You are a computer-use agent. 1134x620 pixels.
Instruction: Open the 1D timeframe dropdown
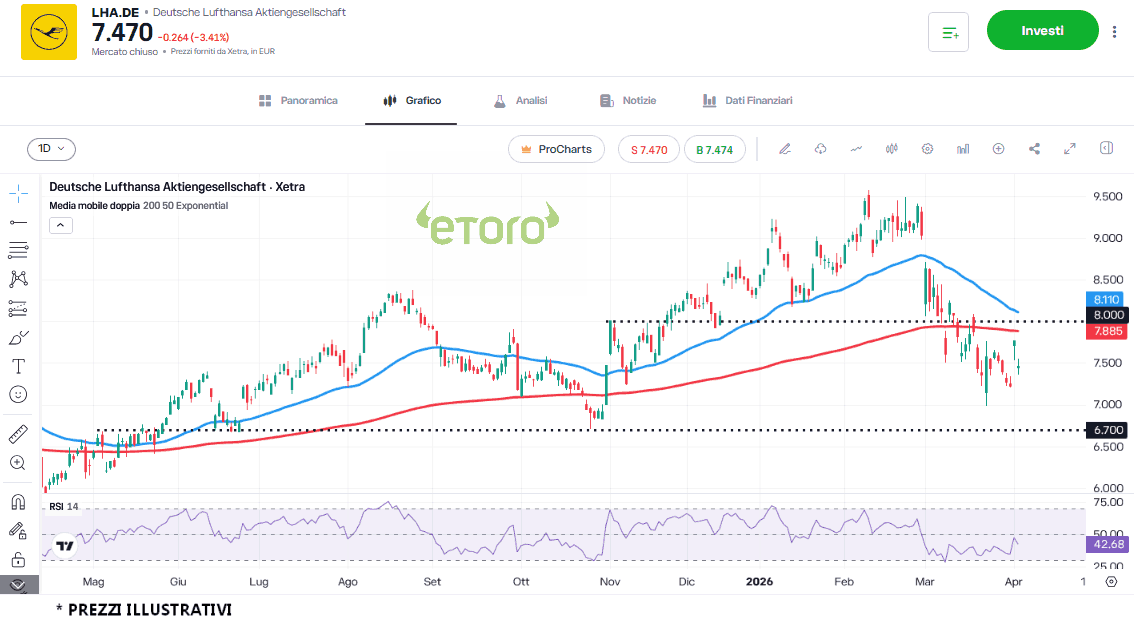pos(51,149)
